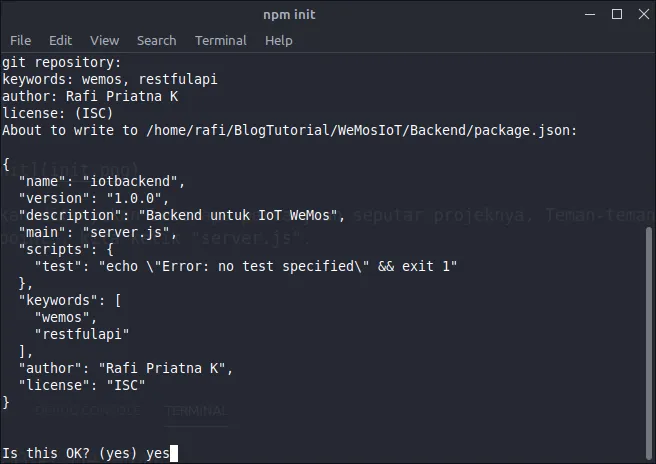
Task: Click the package.json path text
Action: coord(361,130)
